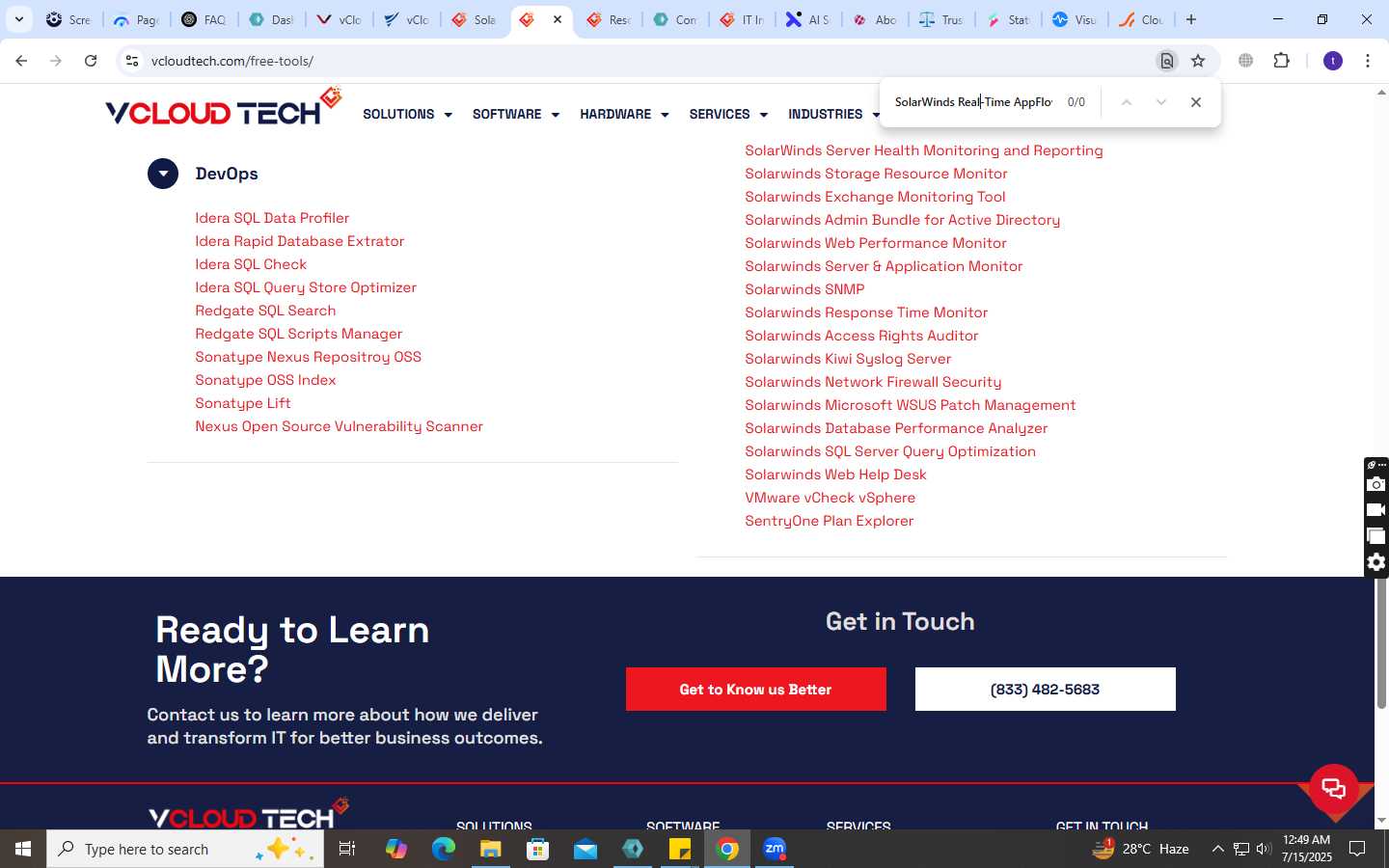Screen dimensions: 1389x868
Task: Go back to the previous page
Action: coord(21,61)
